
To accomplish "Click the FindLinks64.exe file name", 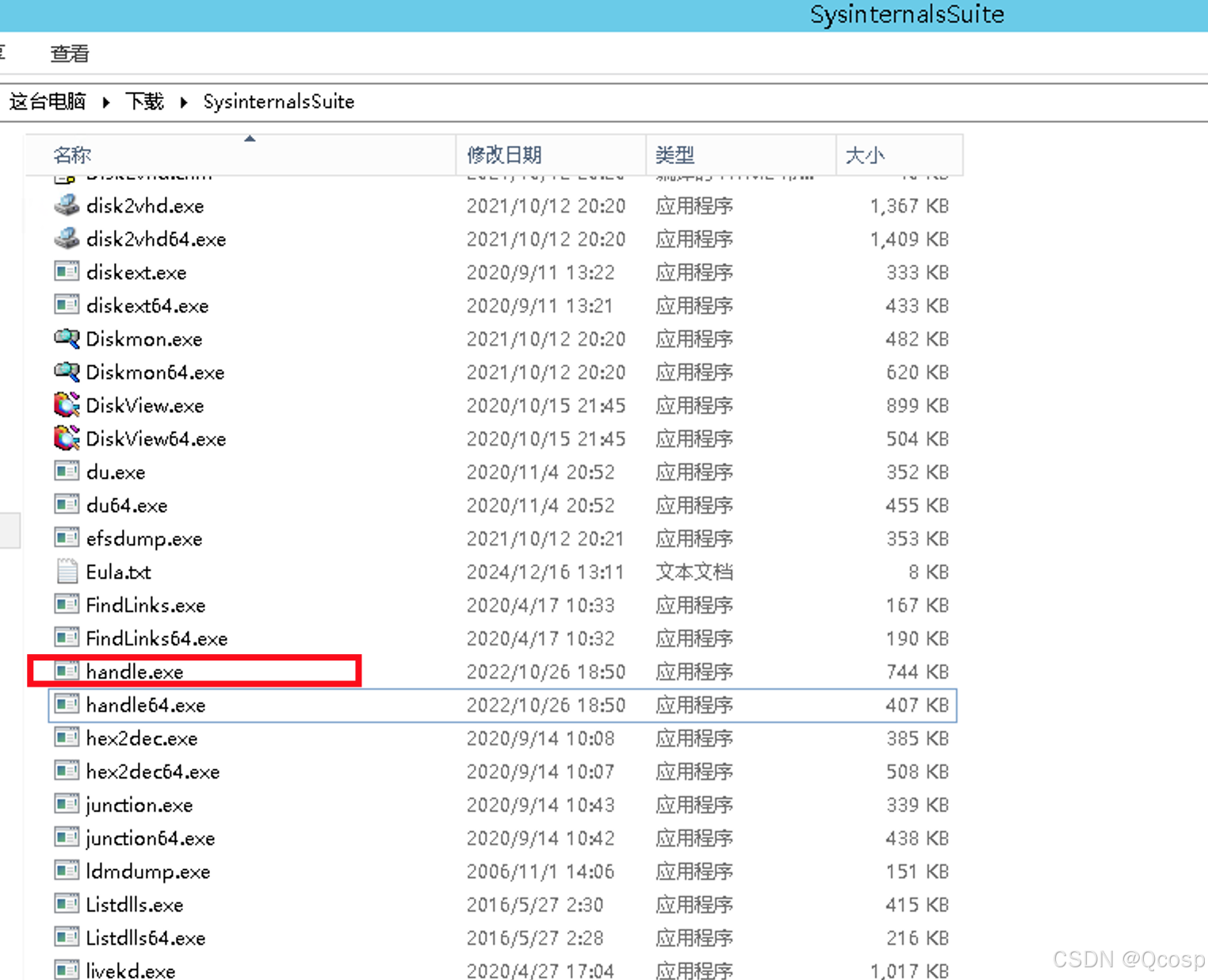I will point(157,638).
